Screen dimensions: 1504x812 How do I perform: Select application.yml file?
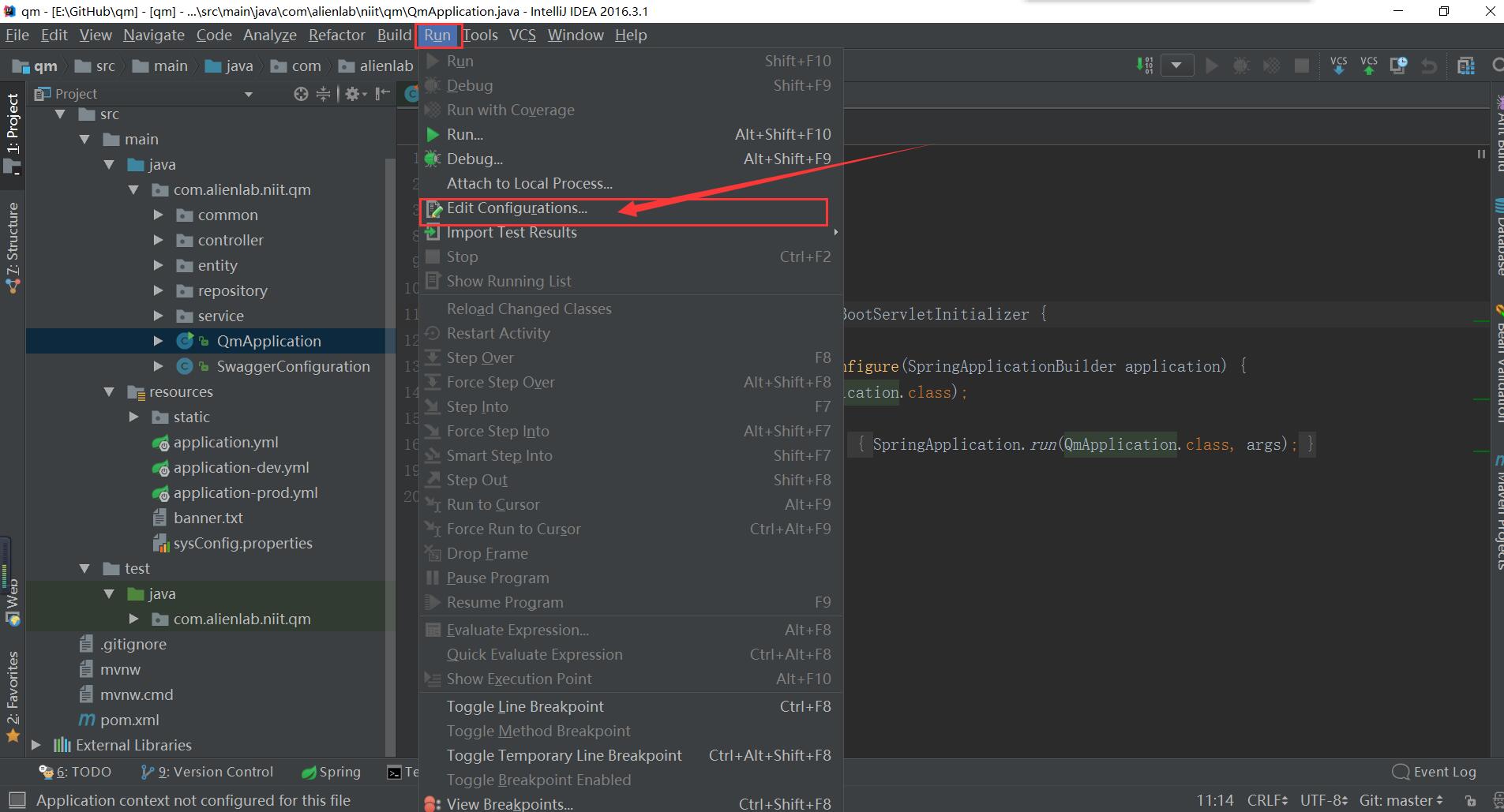tap(226, 443)
